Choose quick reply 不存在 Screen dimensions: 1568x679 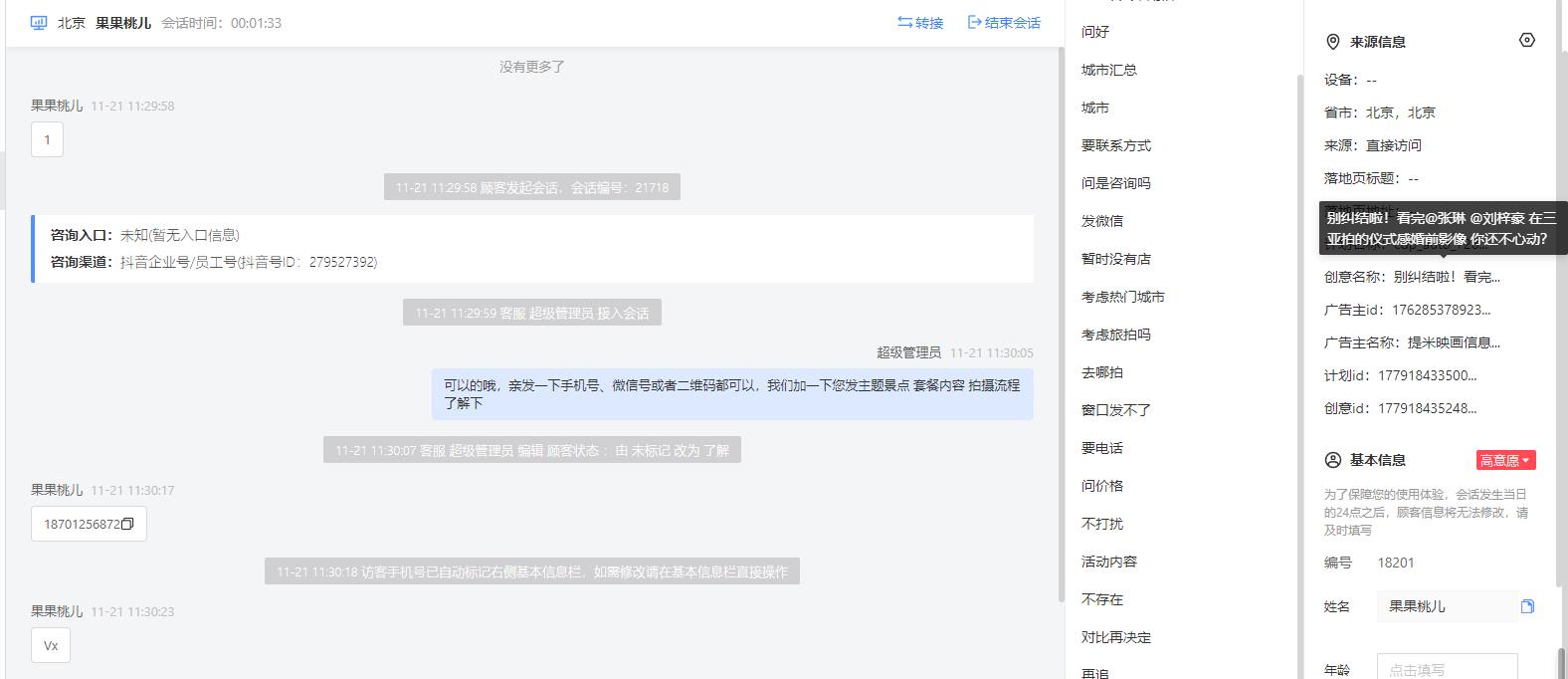(x=1102, y=599)
